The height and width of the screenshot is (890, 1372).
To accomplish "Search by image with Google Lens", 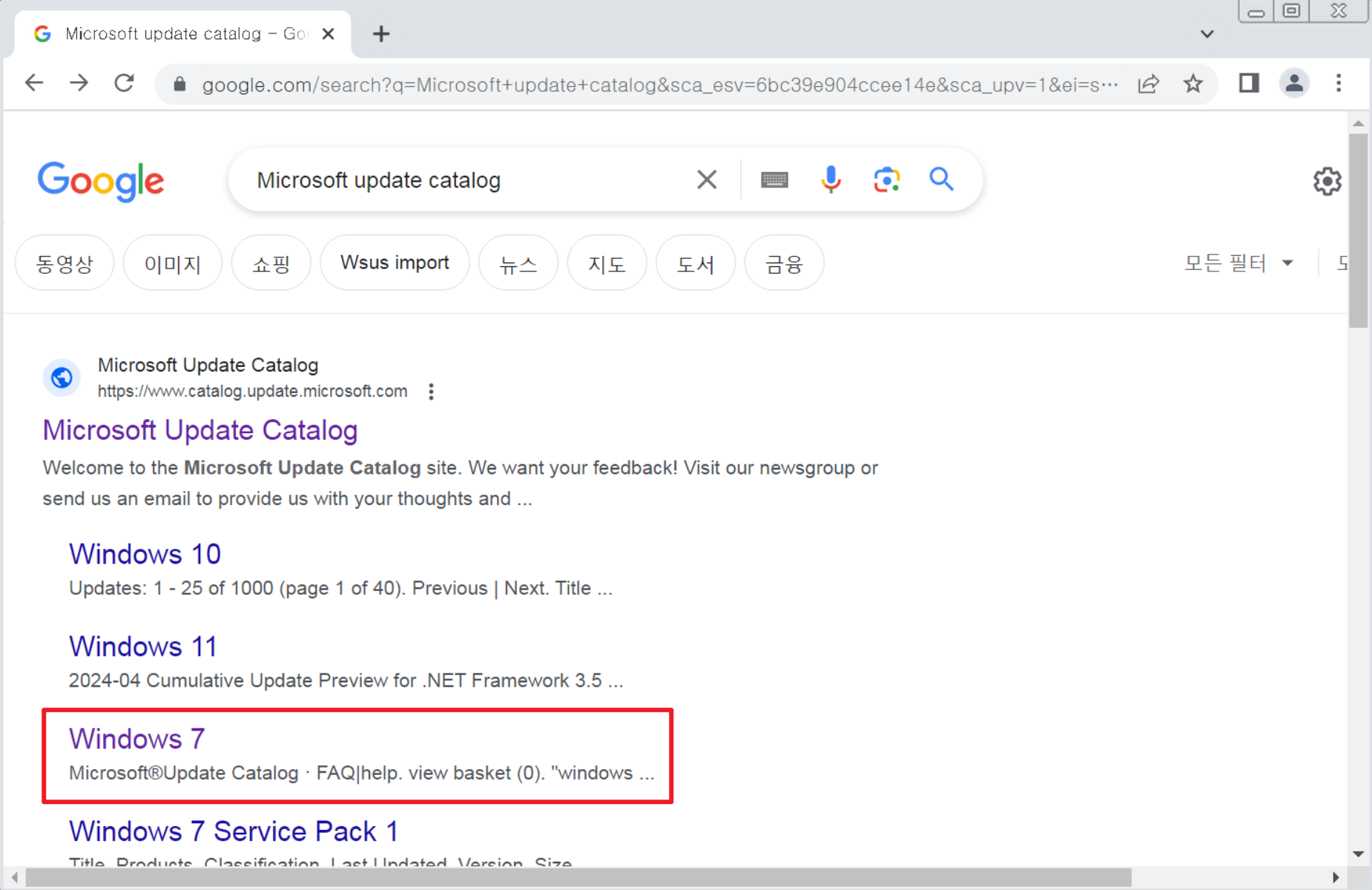I will coord(886,179).
